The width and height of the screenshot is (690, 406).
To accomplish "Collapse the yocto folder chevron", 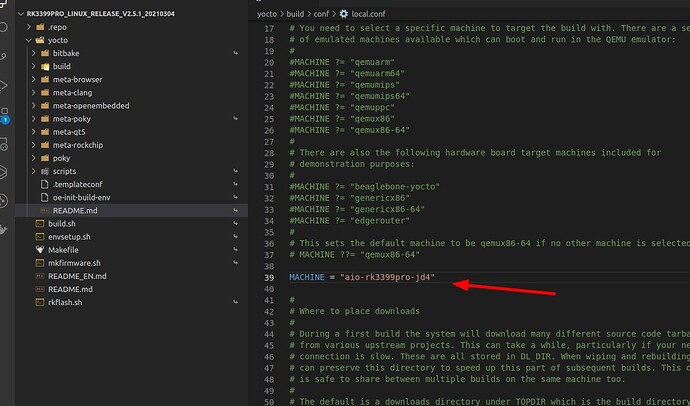I will [29, 40].
